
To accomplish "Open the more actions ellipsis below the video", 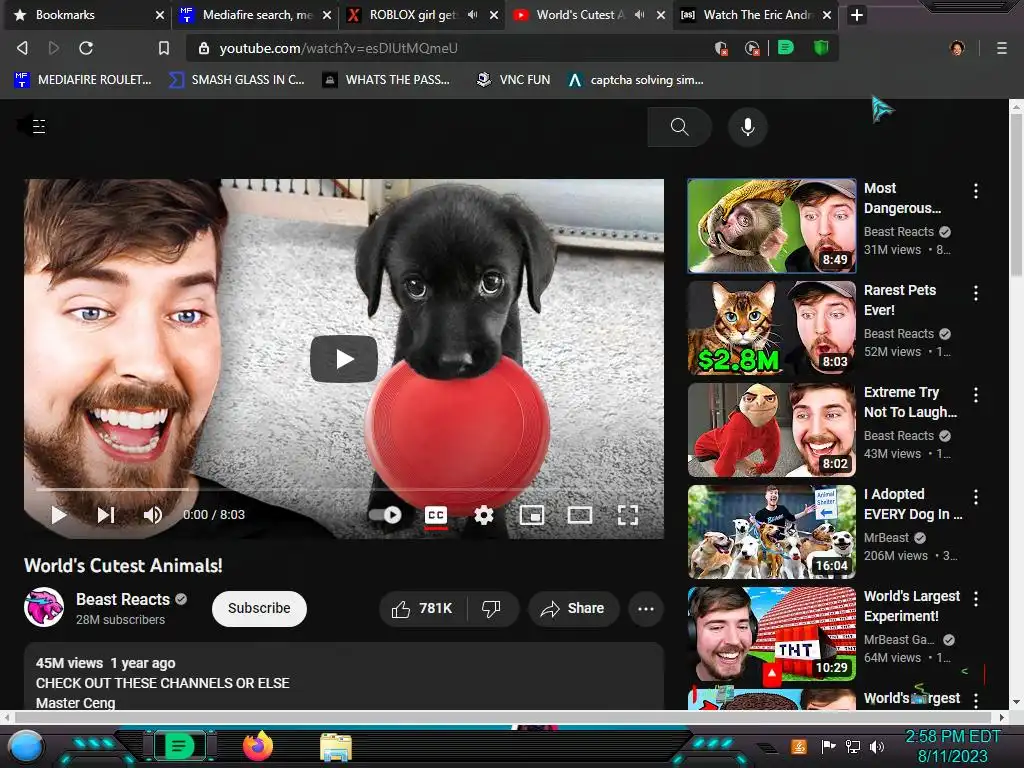I will (x=646, y=609).
